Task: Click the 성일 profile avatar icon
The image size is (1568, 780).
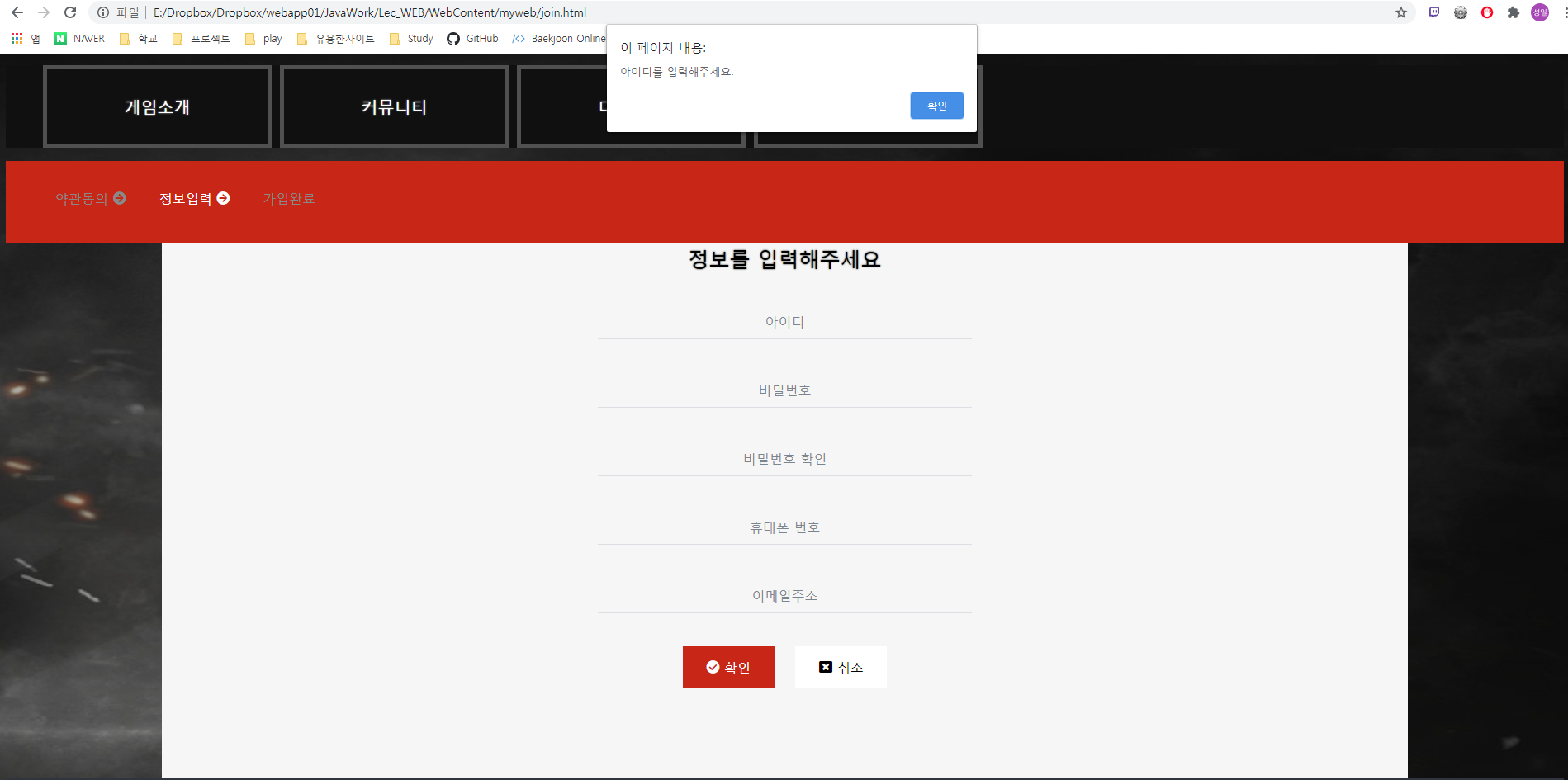Action: pos(1539,12)
